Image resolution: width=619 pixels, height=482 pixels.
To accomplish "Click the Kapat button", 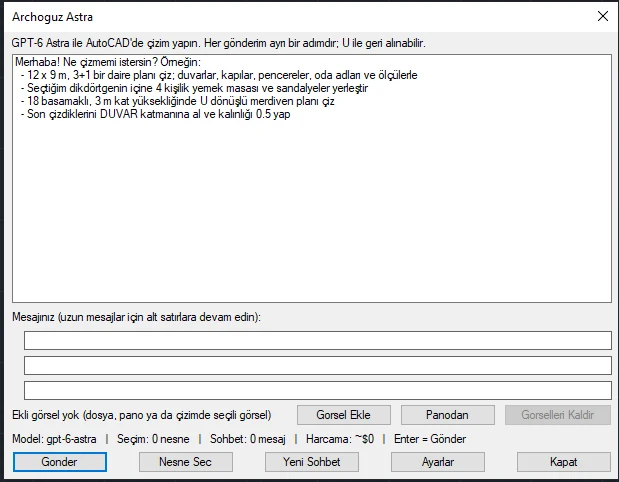I will tap(564, 462).
